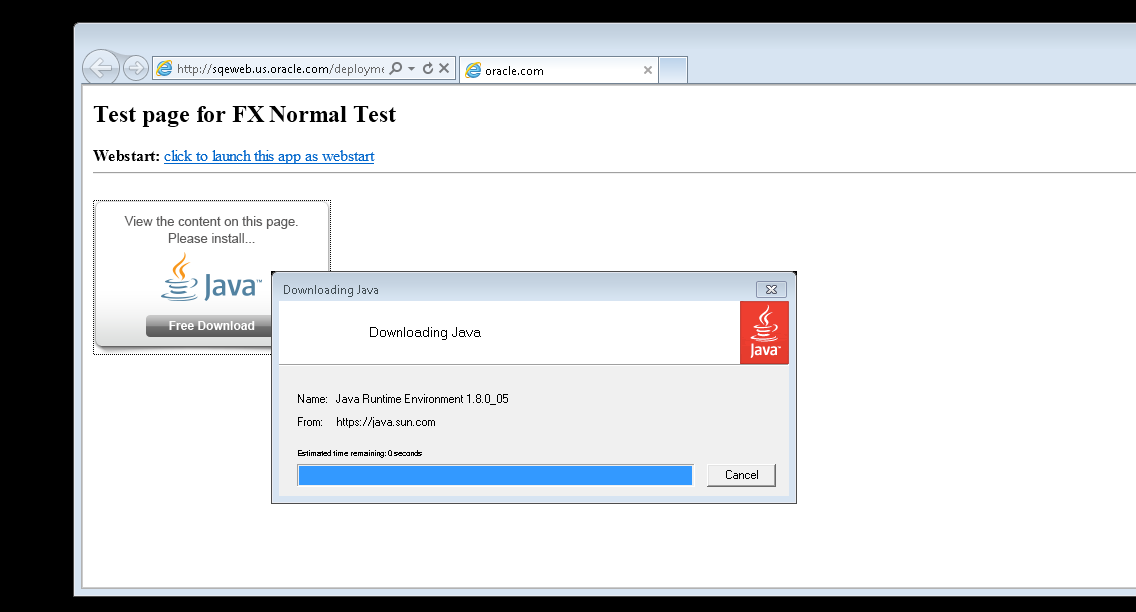Cancel the Java download
Viewport: 1136px width, 612px height.
[741, 475]
